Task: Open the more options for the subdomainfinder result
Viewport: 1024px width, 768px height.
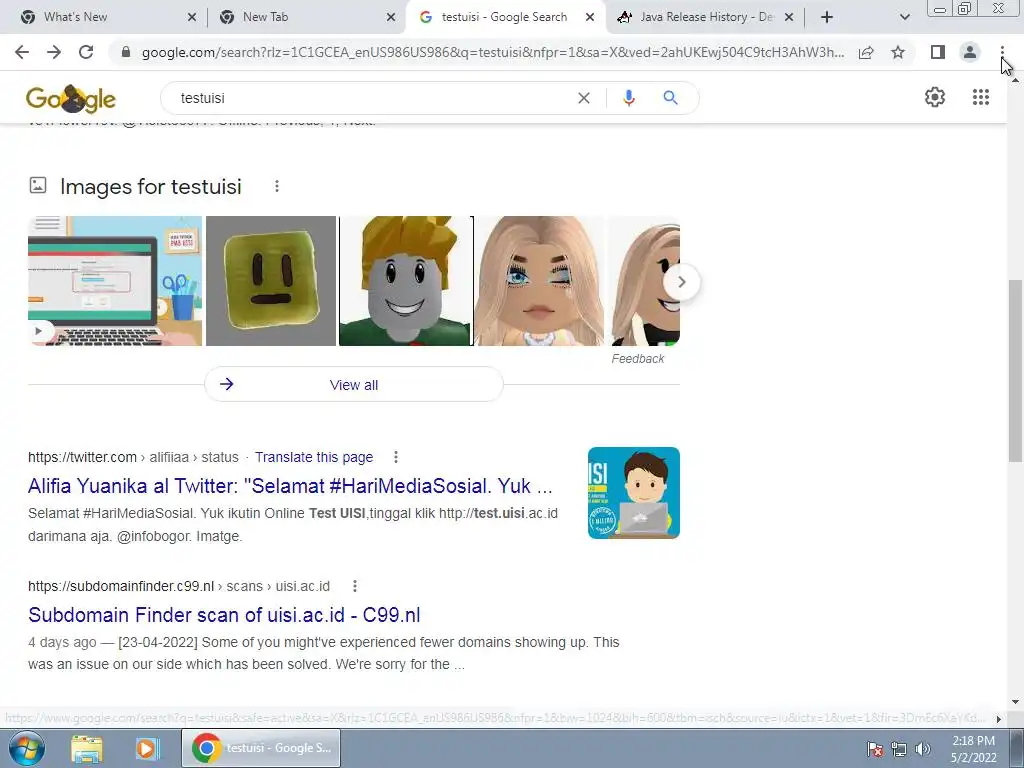Action: pos(355,586)
